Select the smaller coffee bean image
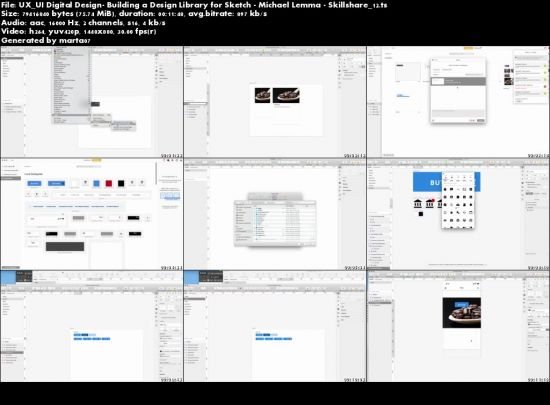 click(x=262, y=95)
